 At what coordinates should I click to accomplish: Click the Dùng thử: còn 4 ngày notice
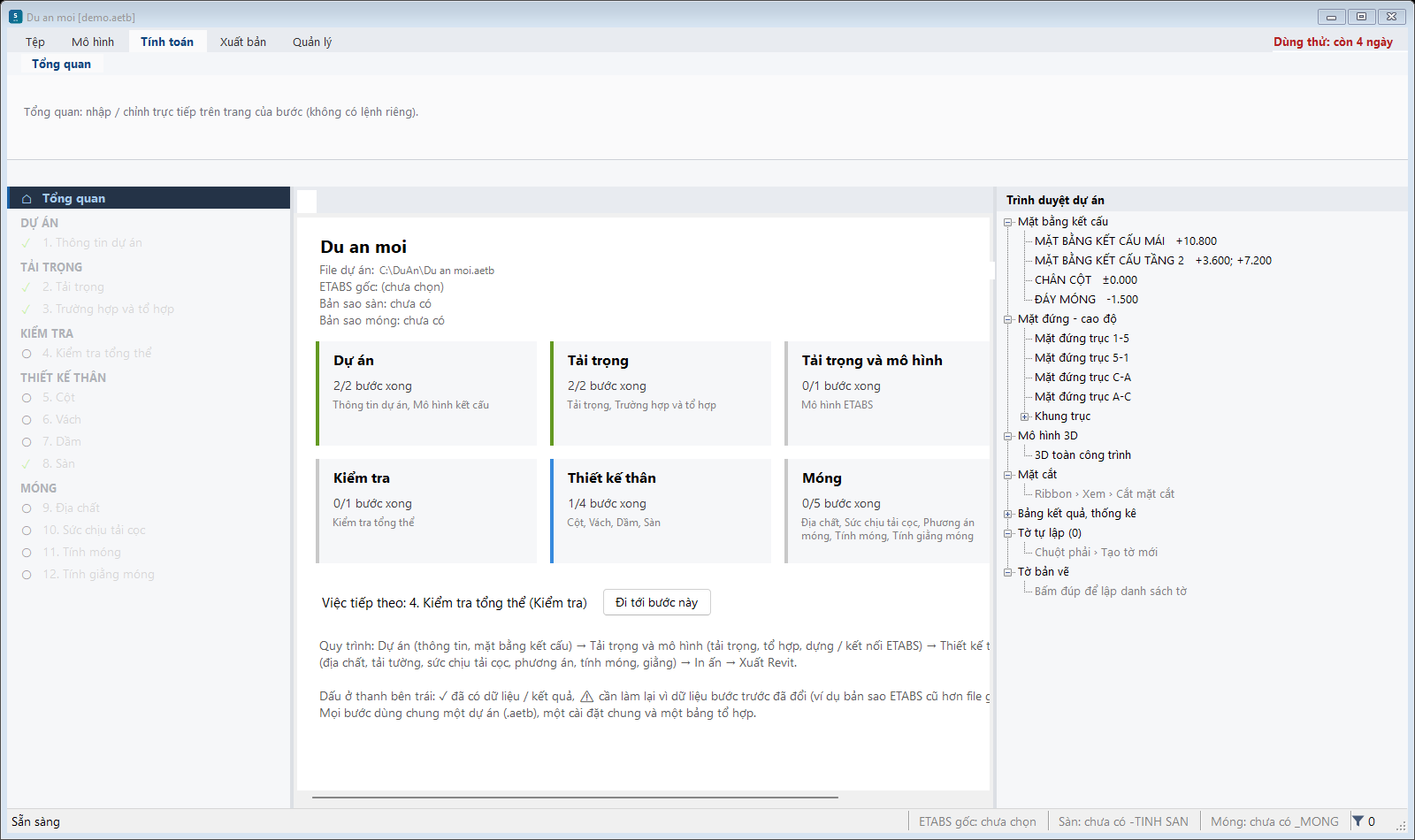click(1333, 42)
